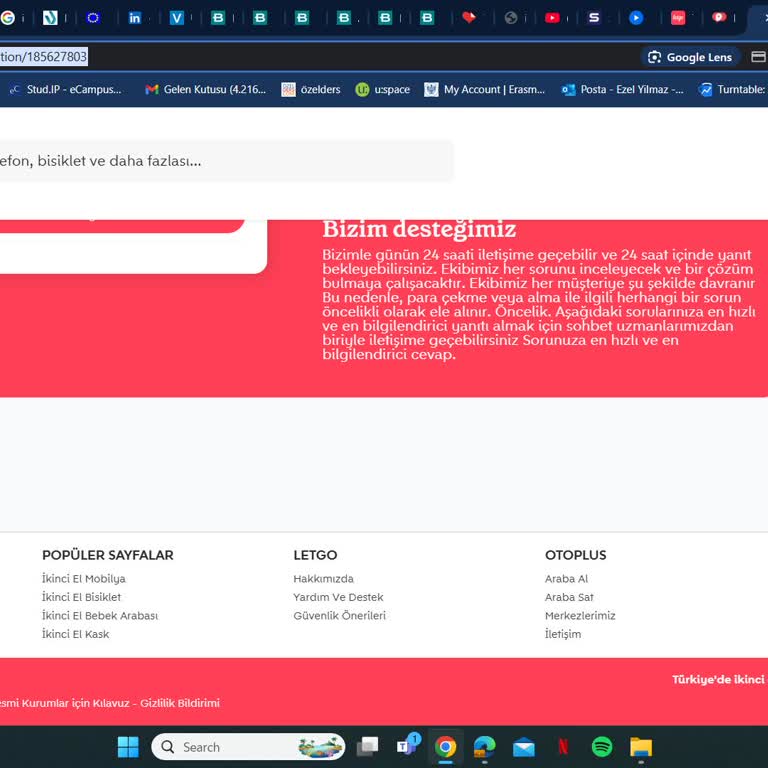Open the Gizlilik Bildirimi link

click(x=180, y=703)
